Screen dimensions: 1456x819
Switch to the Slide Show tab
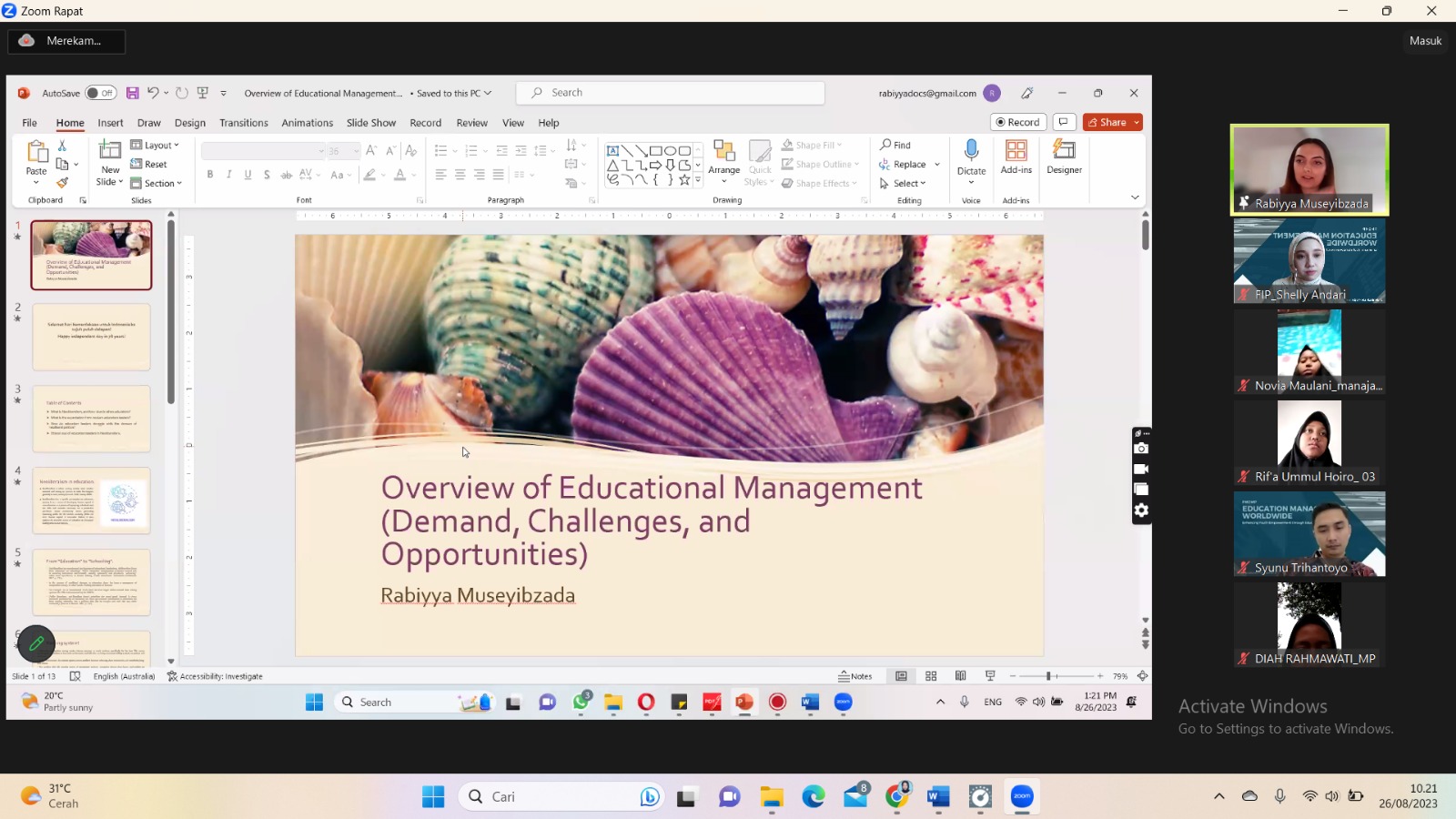point(370,123)
